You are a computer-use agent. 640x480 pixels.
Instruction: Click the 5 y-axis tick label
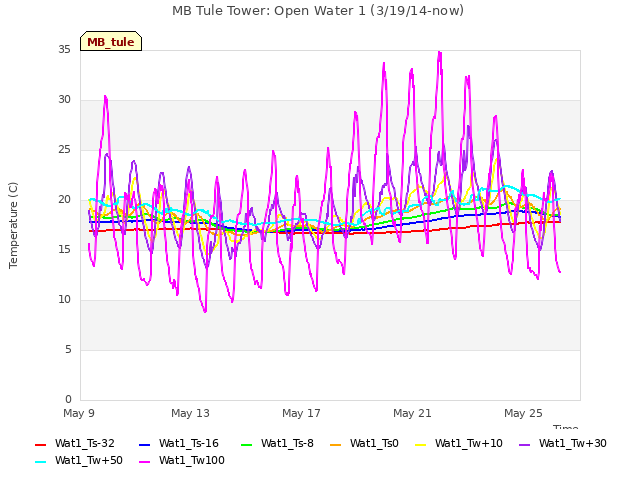click(68, 349)
